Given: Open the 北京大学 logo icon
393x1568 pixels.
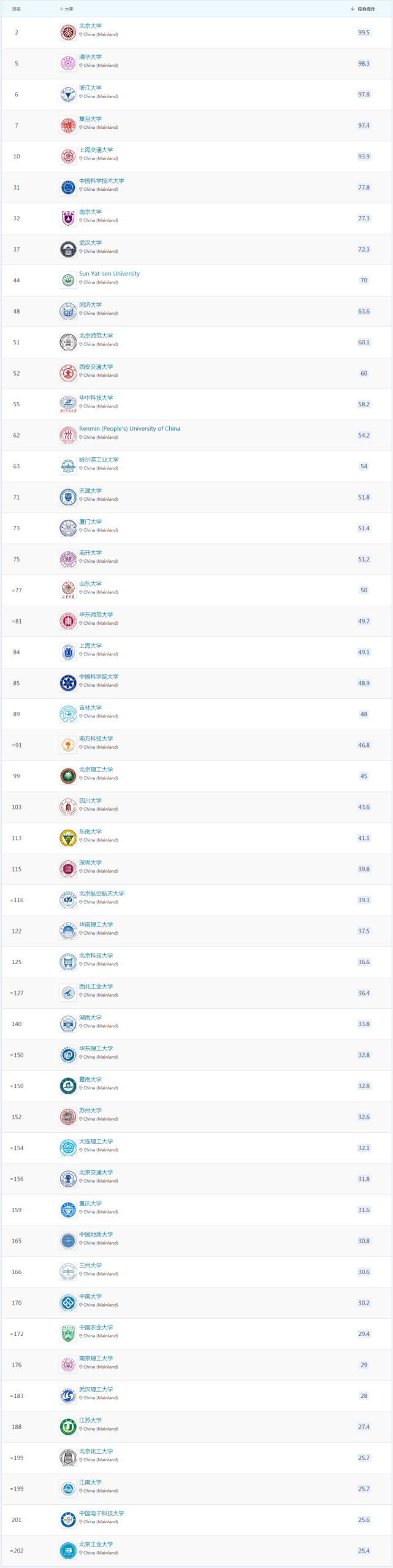Looking at the screenshot, I should [68, 33].
